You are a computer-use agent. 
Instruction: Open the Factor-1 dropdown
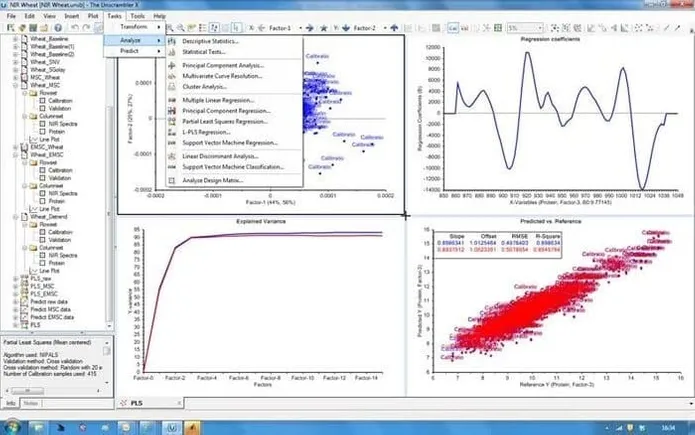300,28
